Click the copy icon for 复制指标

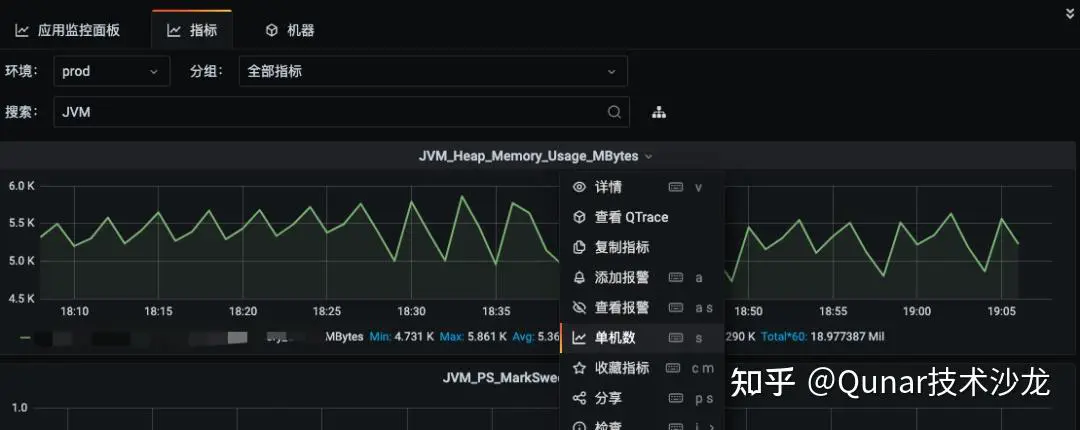(x=579, y=247)
